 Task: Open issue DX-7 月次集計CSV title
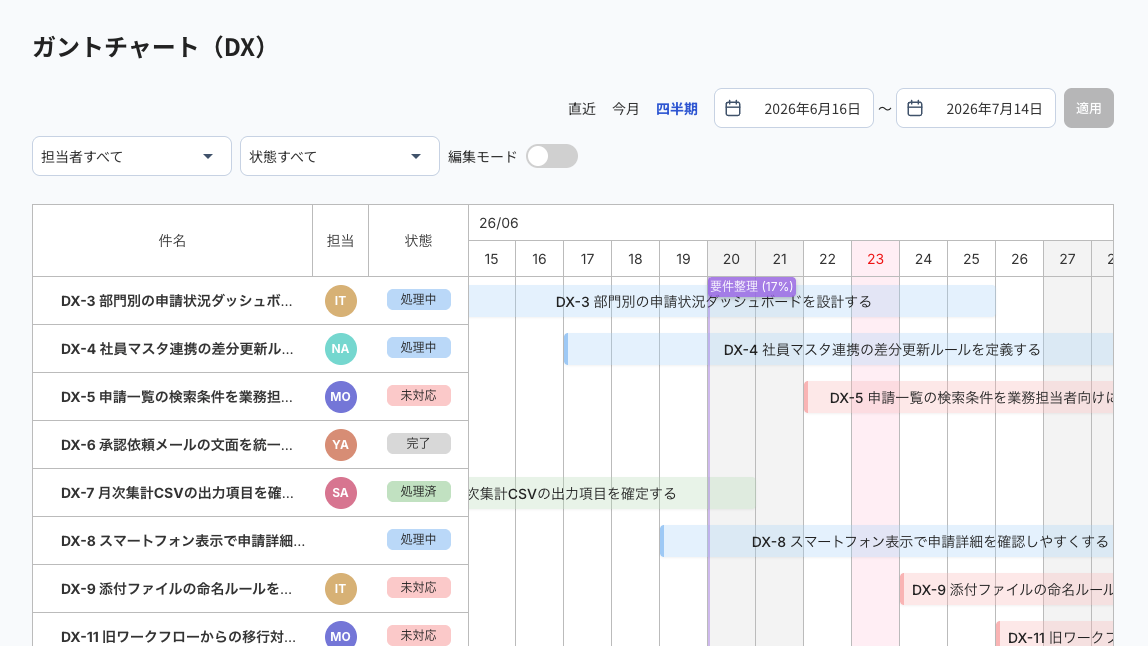tap(177, 493)
